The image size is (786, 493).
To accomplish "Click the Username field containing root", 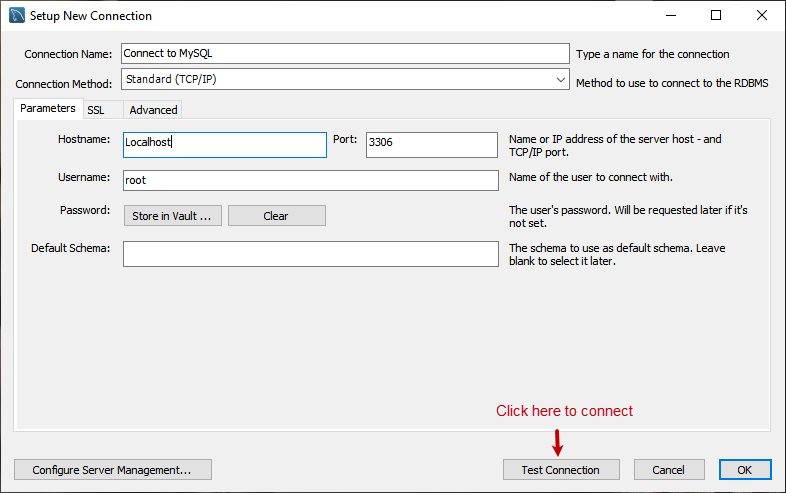I will (311, 180).
